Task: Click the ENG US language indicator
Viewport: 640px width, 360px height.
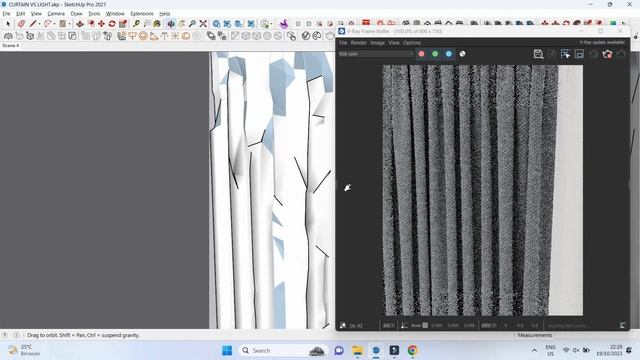Action: [550, 350]
